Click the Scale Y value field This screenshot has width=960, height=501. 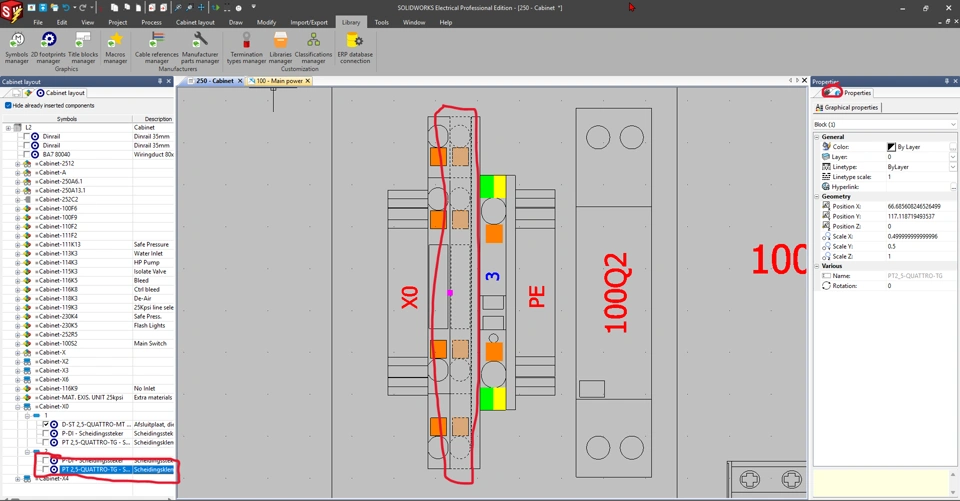(920, 246)
